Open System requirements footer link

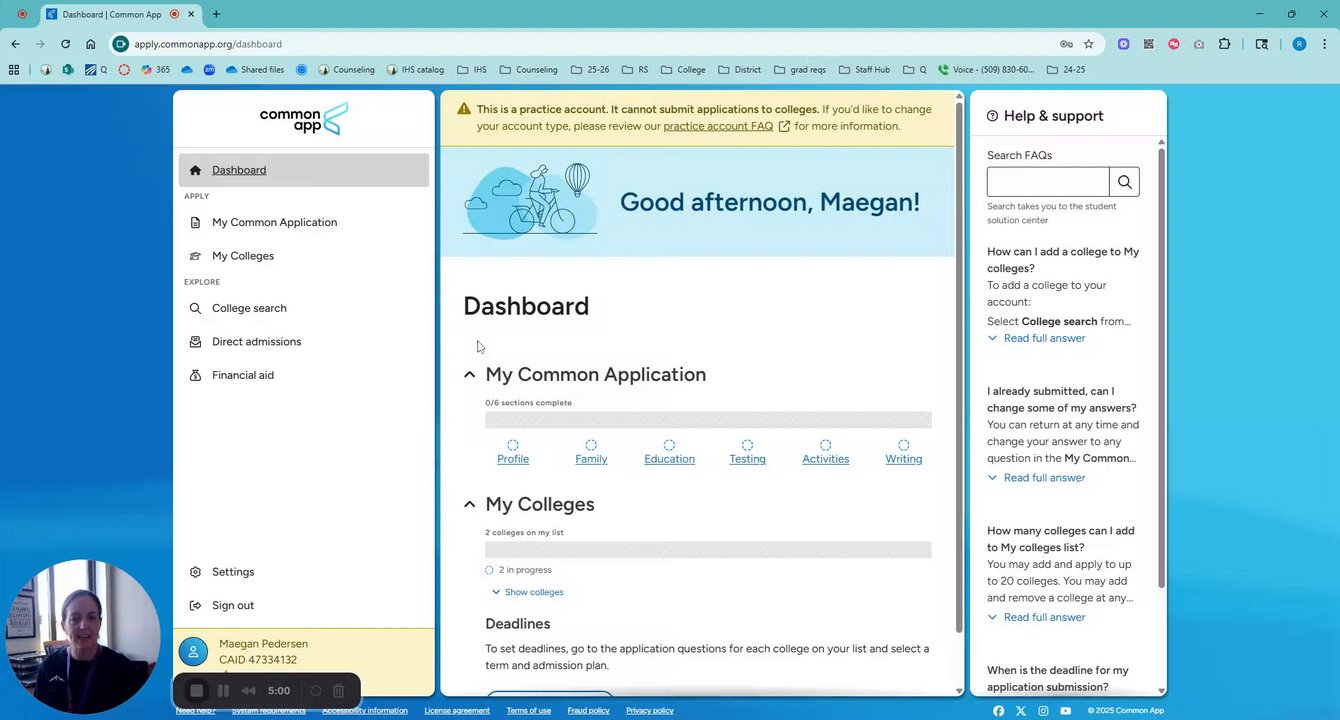pyautogui.click(x=269, y=711)
